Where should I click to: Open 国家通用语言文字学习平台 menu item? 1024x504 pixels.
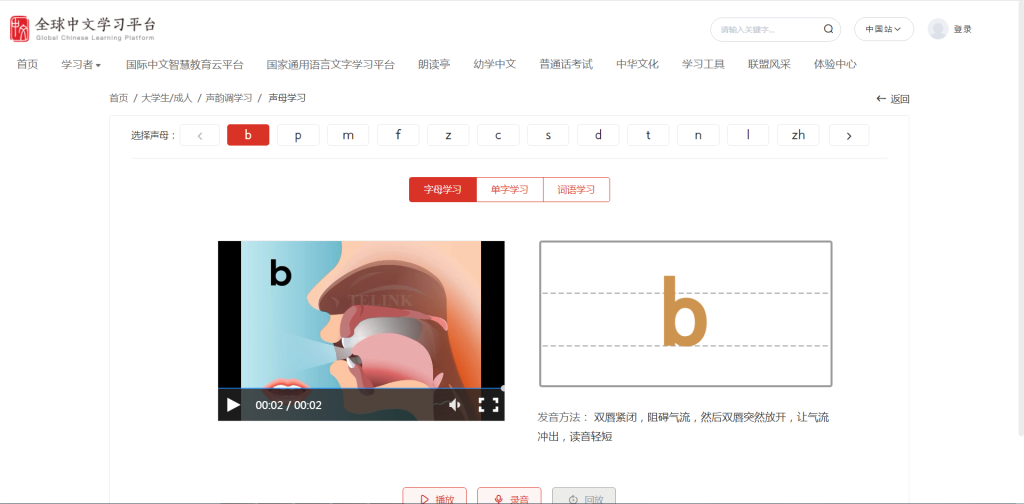click(330, 64)
